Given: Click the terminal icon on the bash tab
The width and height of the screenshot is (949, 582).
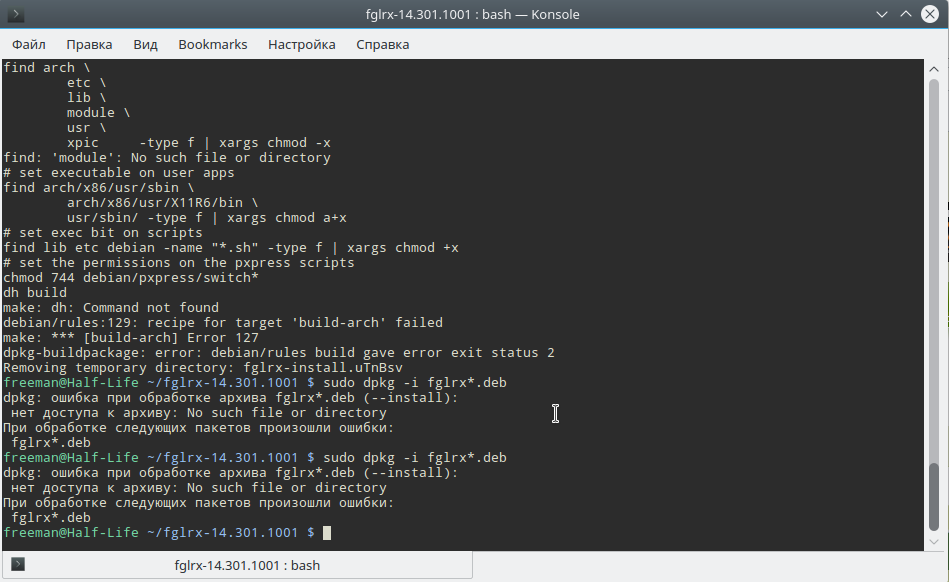Looking at the screenshot, I should (x=18, y=565).
